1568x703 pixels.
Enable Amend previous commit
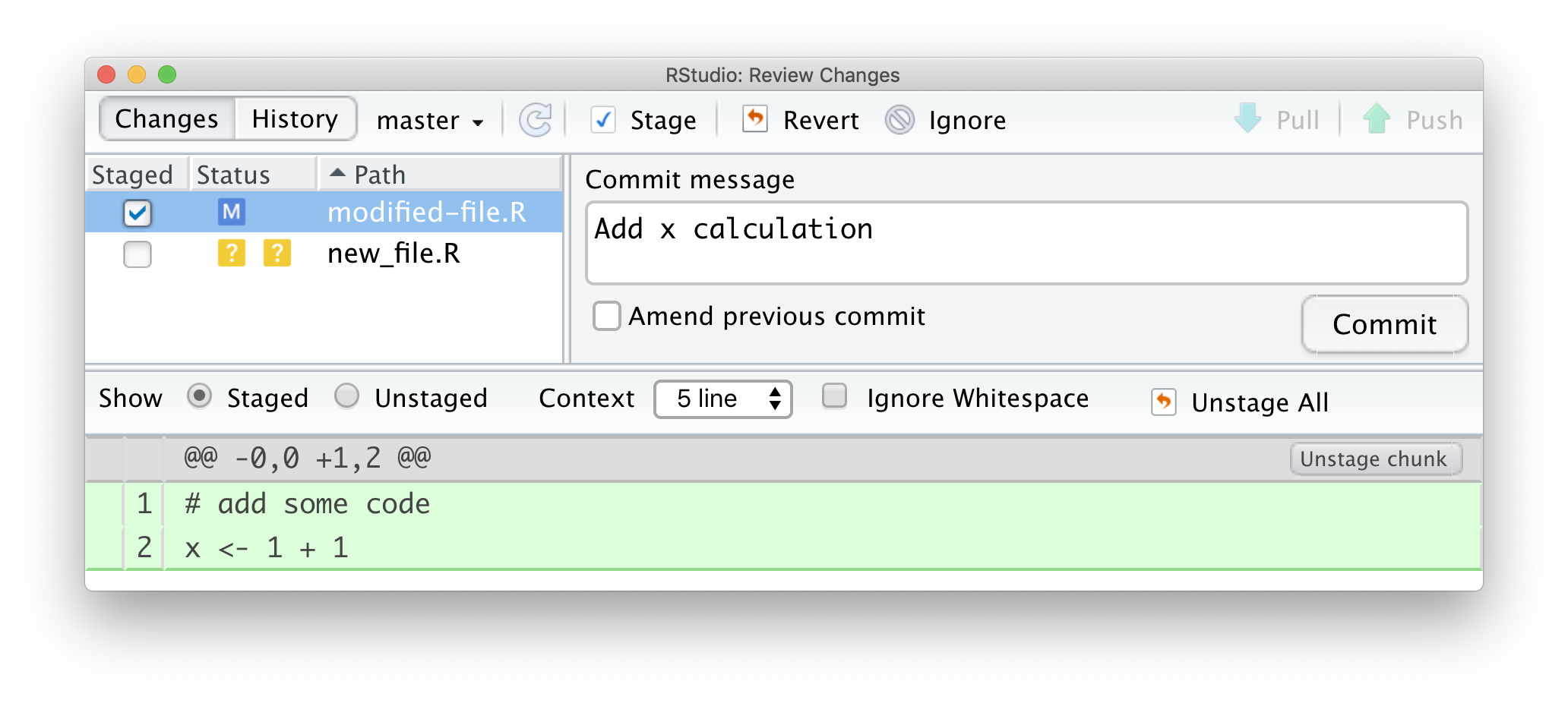click(x=605, y=317)
